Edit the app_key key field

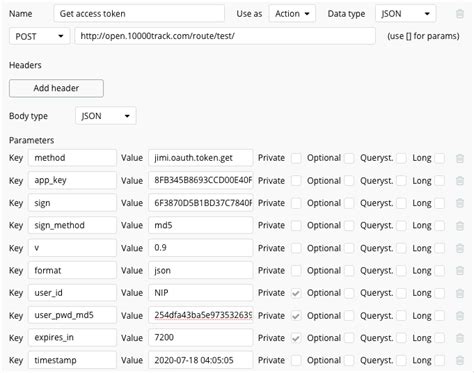(72, 180)
